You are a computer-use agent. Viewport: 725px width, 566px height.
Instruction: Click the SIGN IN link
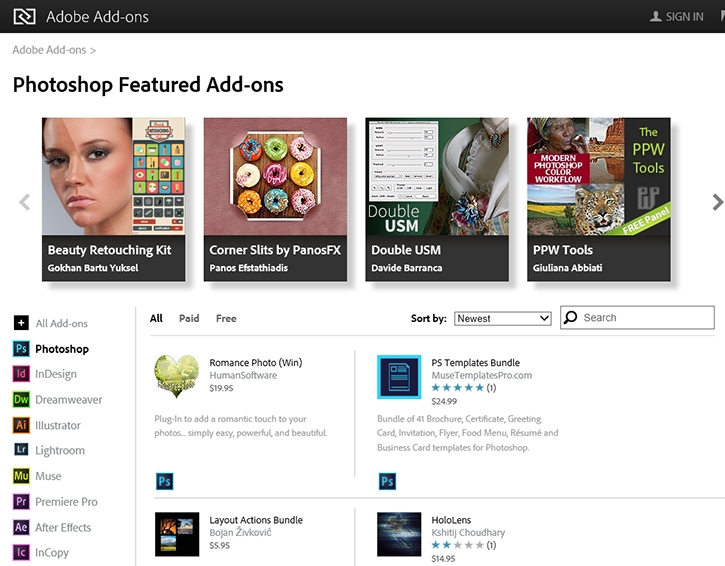click(x=676, y=16)
